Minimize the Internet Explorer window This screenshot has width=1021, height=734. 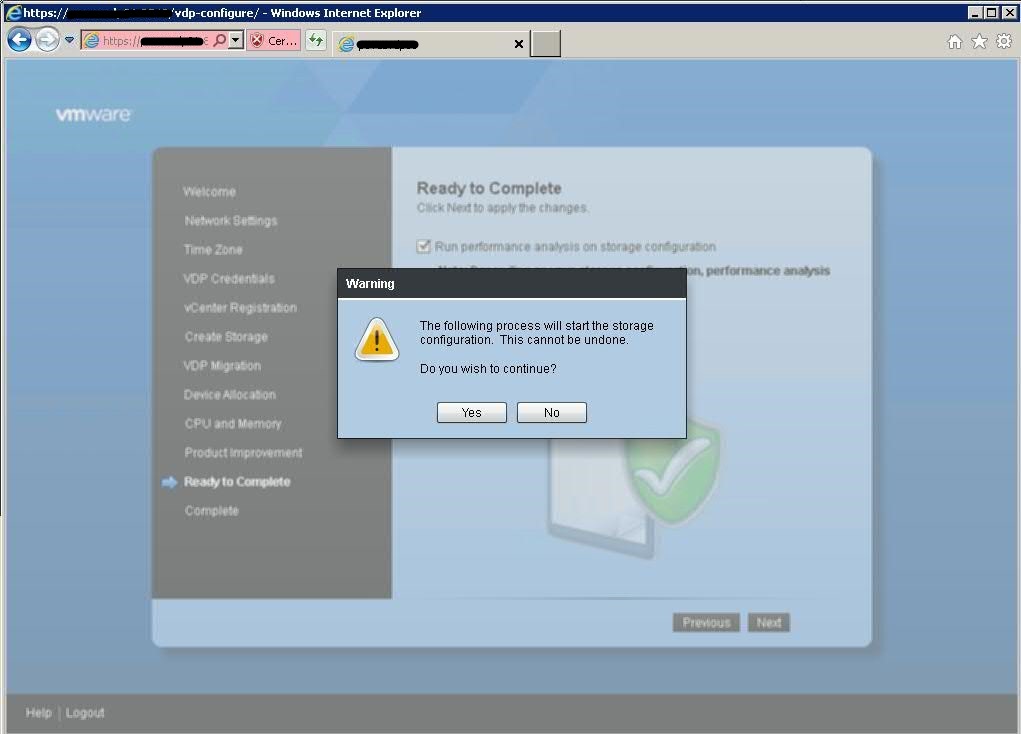point(975,12)
